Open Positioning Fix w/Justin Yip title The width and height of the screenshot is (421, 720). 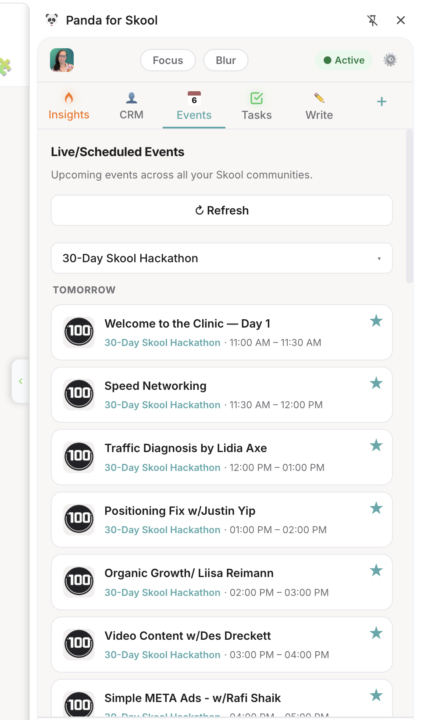point(180,511)
